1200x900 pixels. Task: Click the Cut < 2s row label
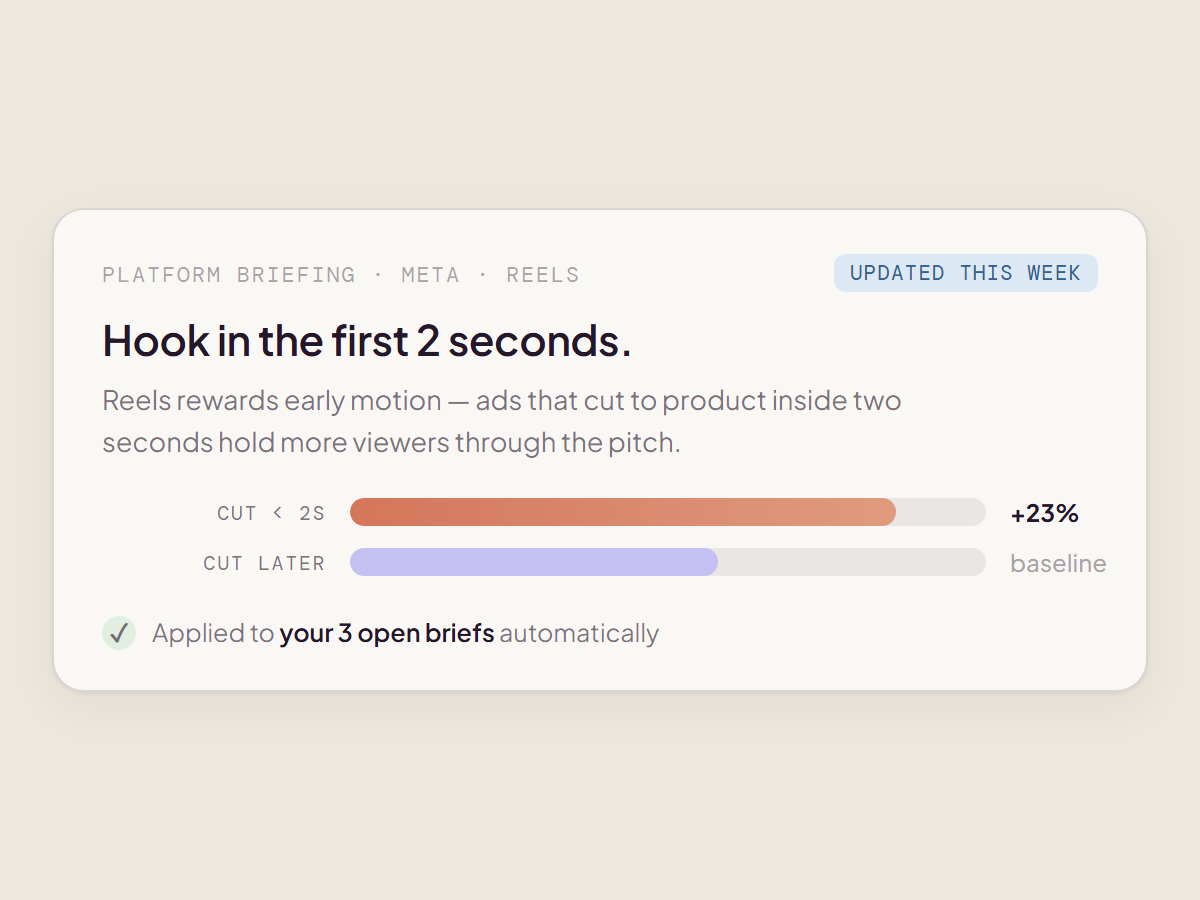pos(271,513)
